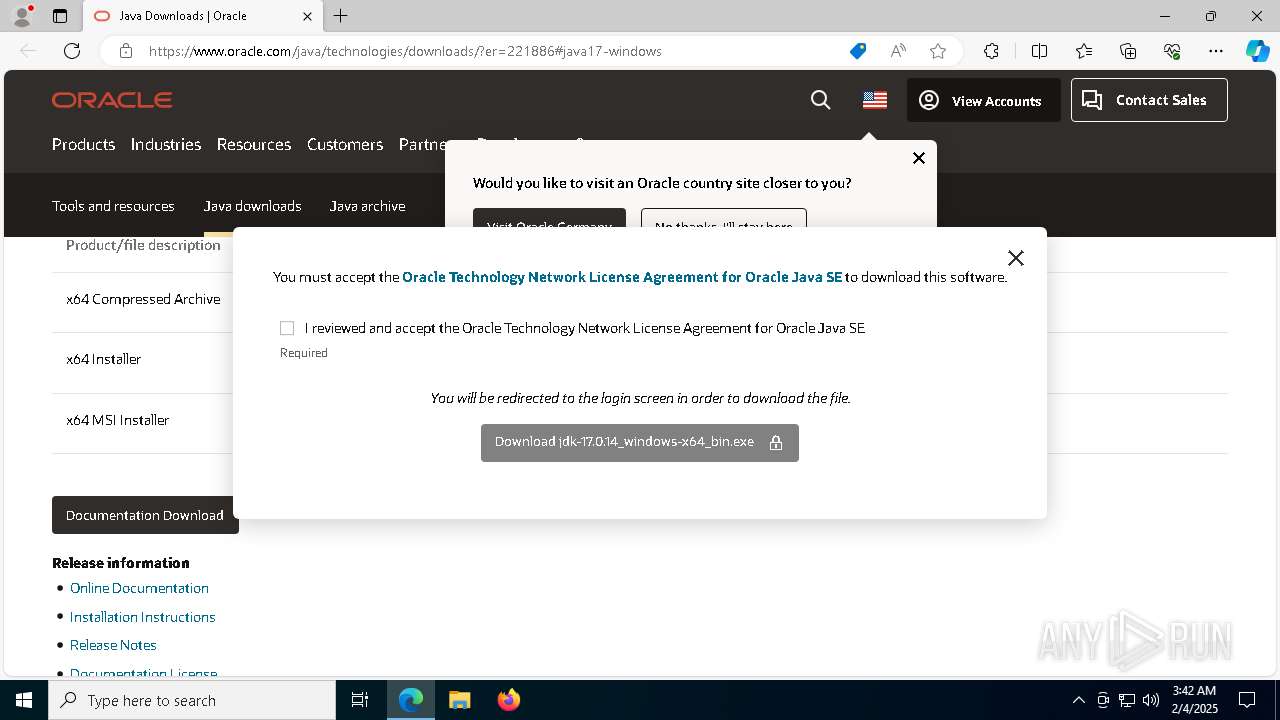This screenshot has width=1280, height=720.
Task: Open browser Extensions icon
Action: [x=991, y=51]
